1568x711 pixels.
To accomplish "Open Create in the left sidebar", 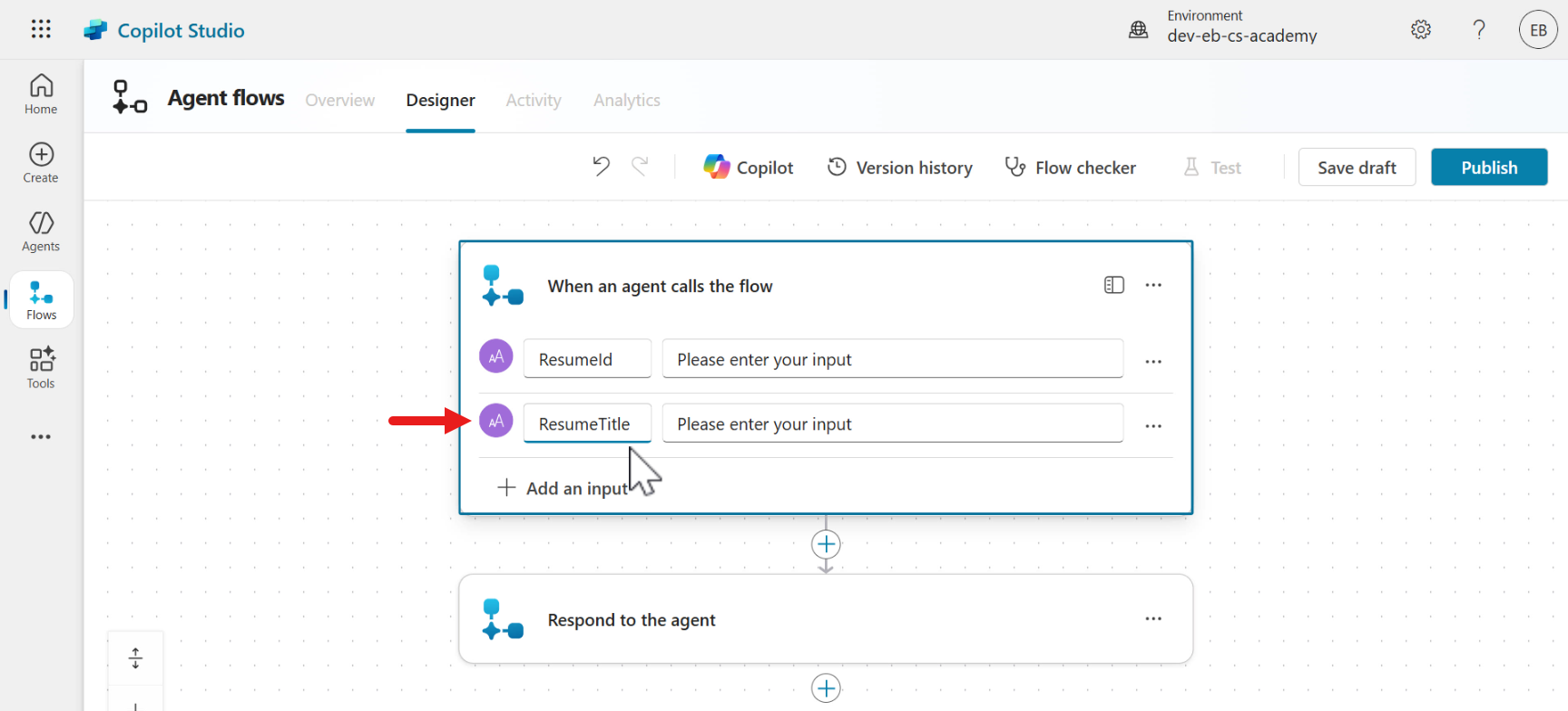I will click(x=41, y=163).
